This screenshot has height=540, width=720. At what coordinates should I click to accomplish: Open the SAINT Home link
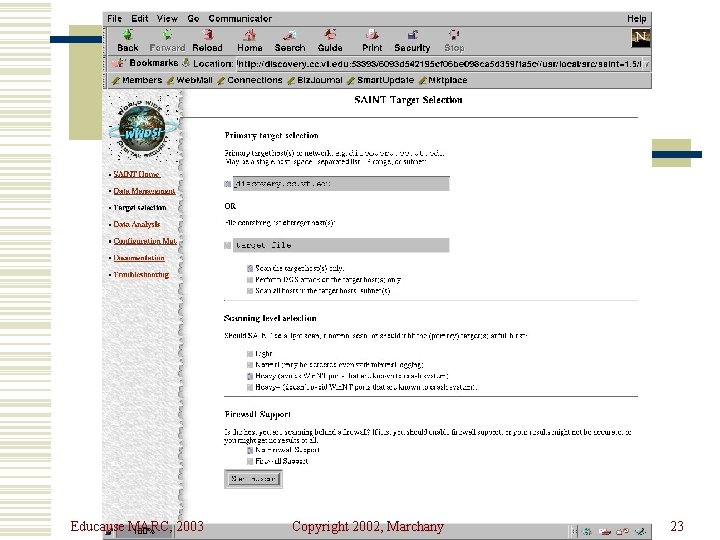[136, 174]
